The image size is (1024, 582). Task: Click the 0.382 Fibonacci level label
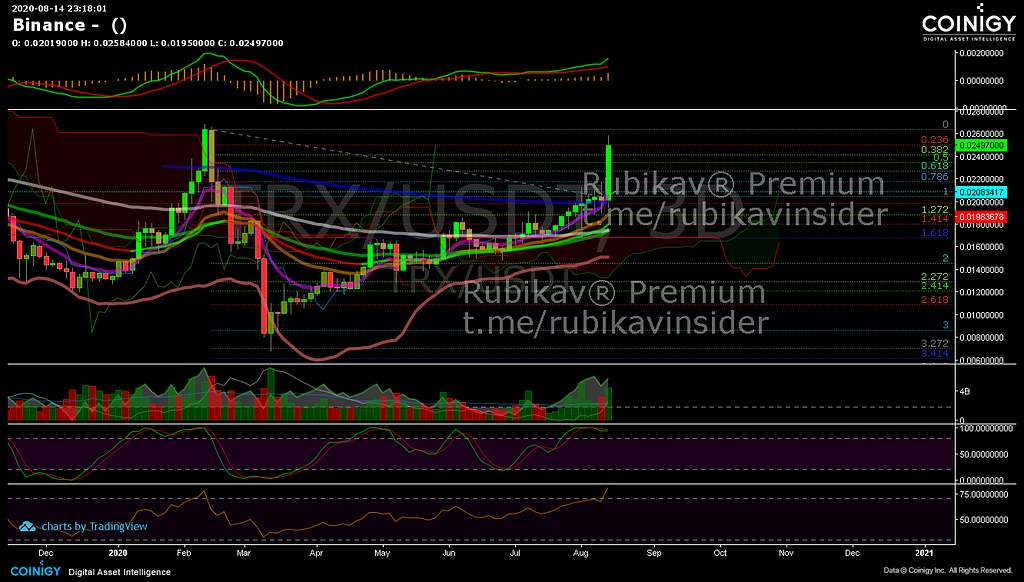tap(935, 150)
